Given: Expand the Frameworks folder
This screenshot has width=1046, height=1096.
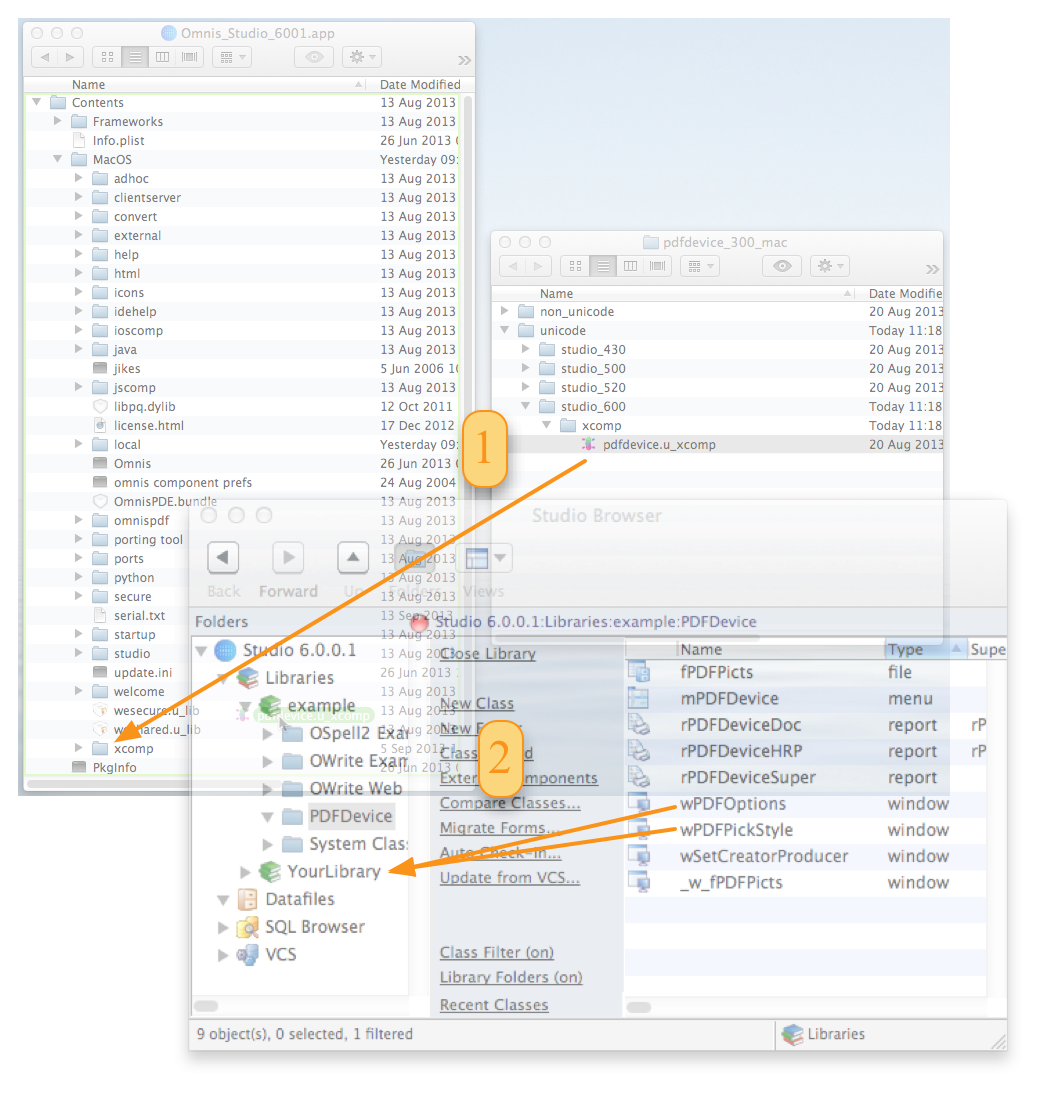Looking at the screenshot, I should pos(57,121).
